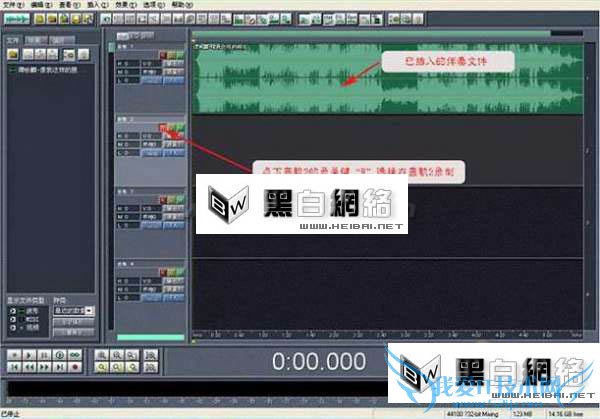Image resolution: width=600 pixels, height=419 pixels.
Task: Click Zoom In Horizontally magnifier icon
Action: pyautogui.click(x=101, y=355)
